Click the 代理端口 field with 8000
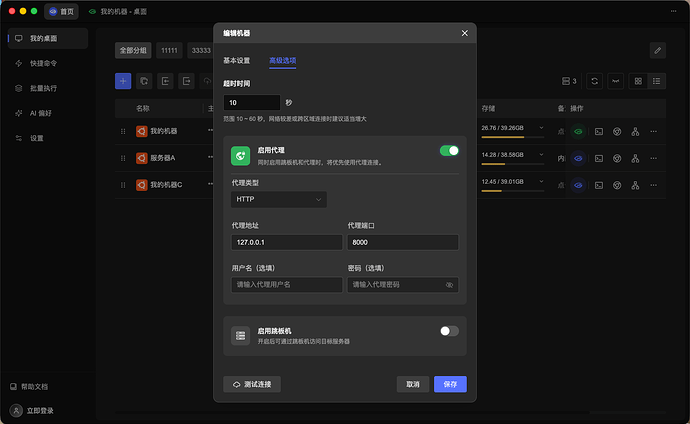This screenshot has height=424, width=690. pos(403,242)
